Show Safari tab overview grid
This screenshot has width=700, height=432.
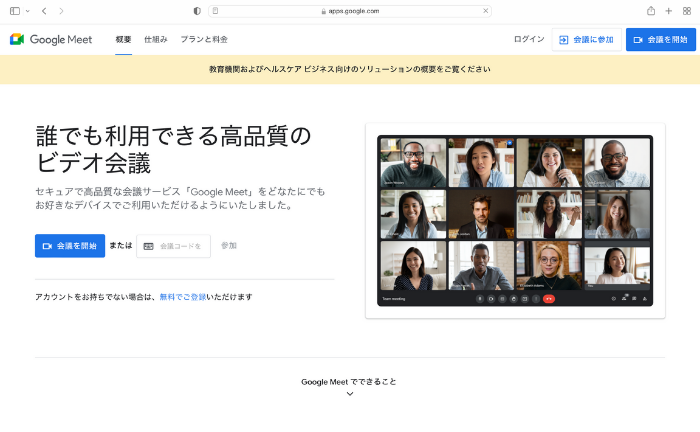pyautogui.click(x=687, y=11)
